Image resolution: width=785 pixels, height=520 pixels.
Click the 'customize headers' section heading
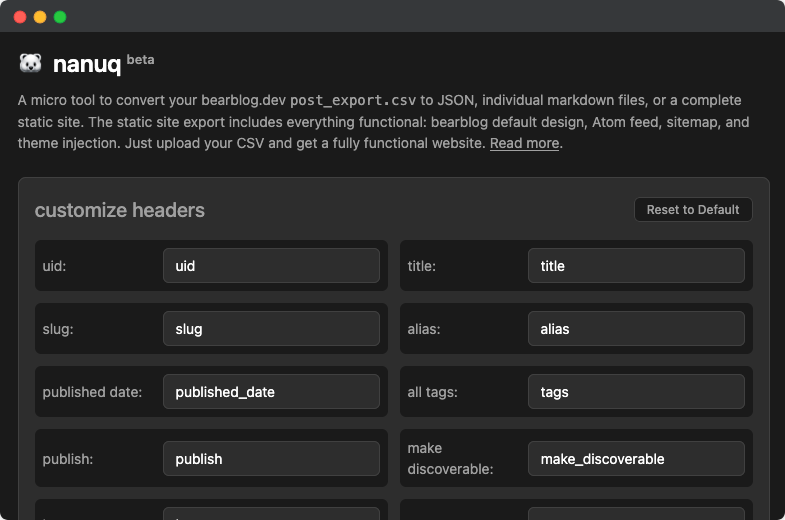[x=120, y=210]
